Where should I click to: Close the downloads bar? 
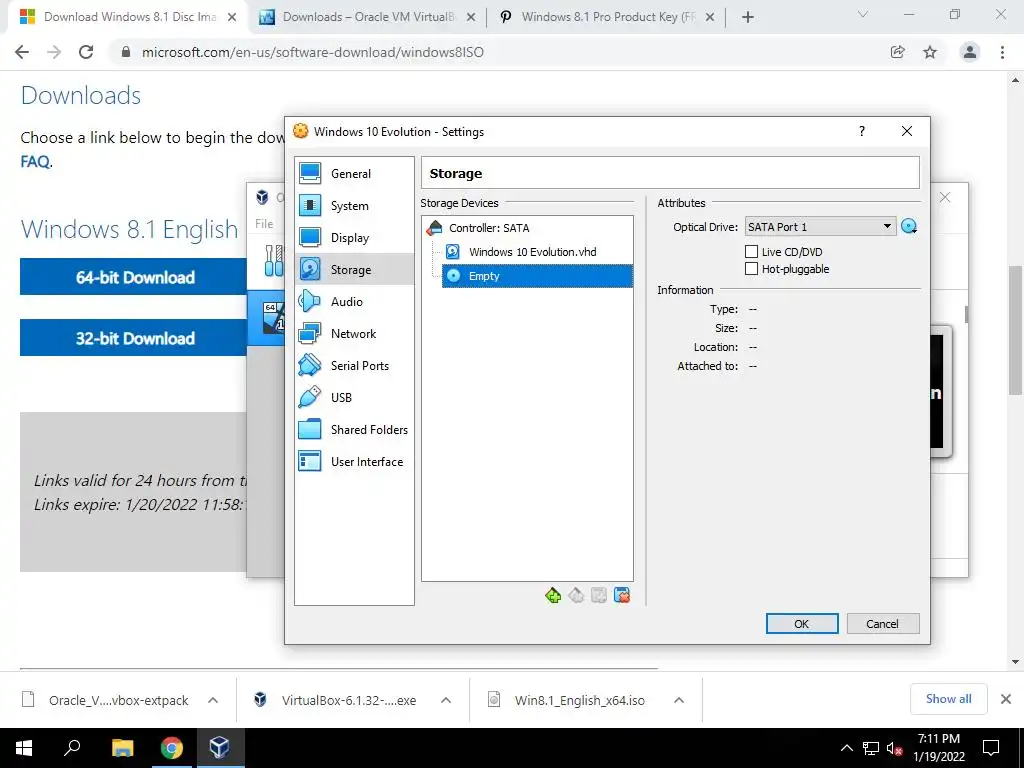click(x=1006, y=699)
